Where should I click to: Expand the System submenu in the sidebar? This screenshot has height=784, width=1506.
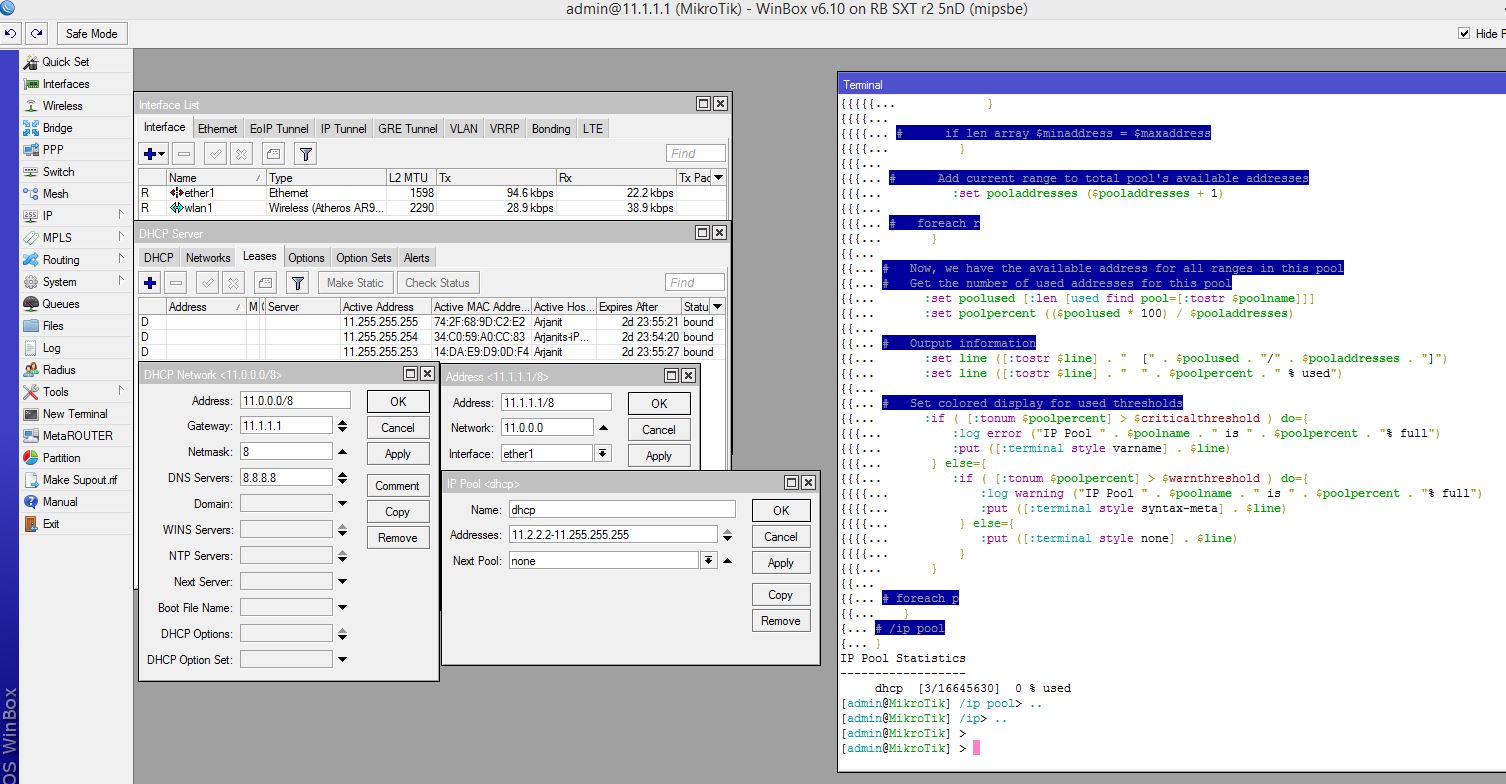(121, 282)
